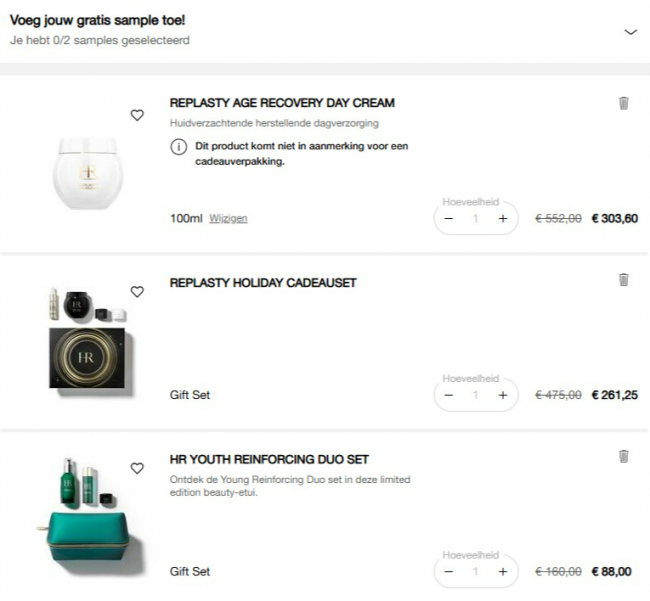This screenshot has width=650, height=601.
Task: Increase quantity of Replasty Holiday Cadeauset
Action: click(503, 395)
